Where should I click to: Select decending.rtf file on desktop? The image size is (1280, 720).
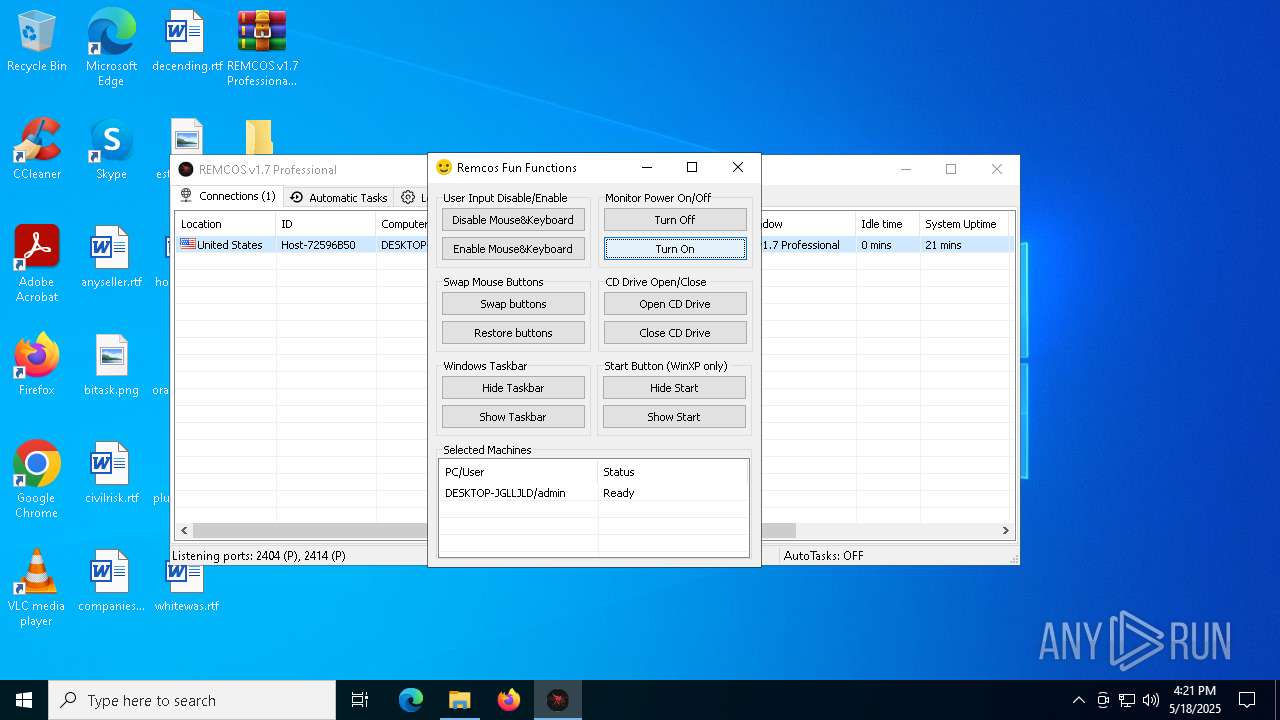point(186,41)
